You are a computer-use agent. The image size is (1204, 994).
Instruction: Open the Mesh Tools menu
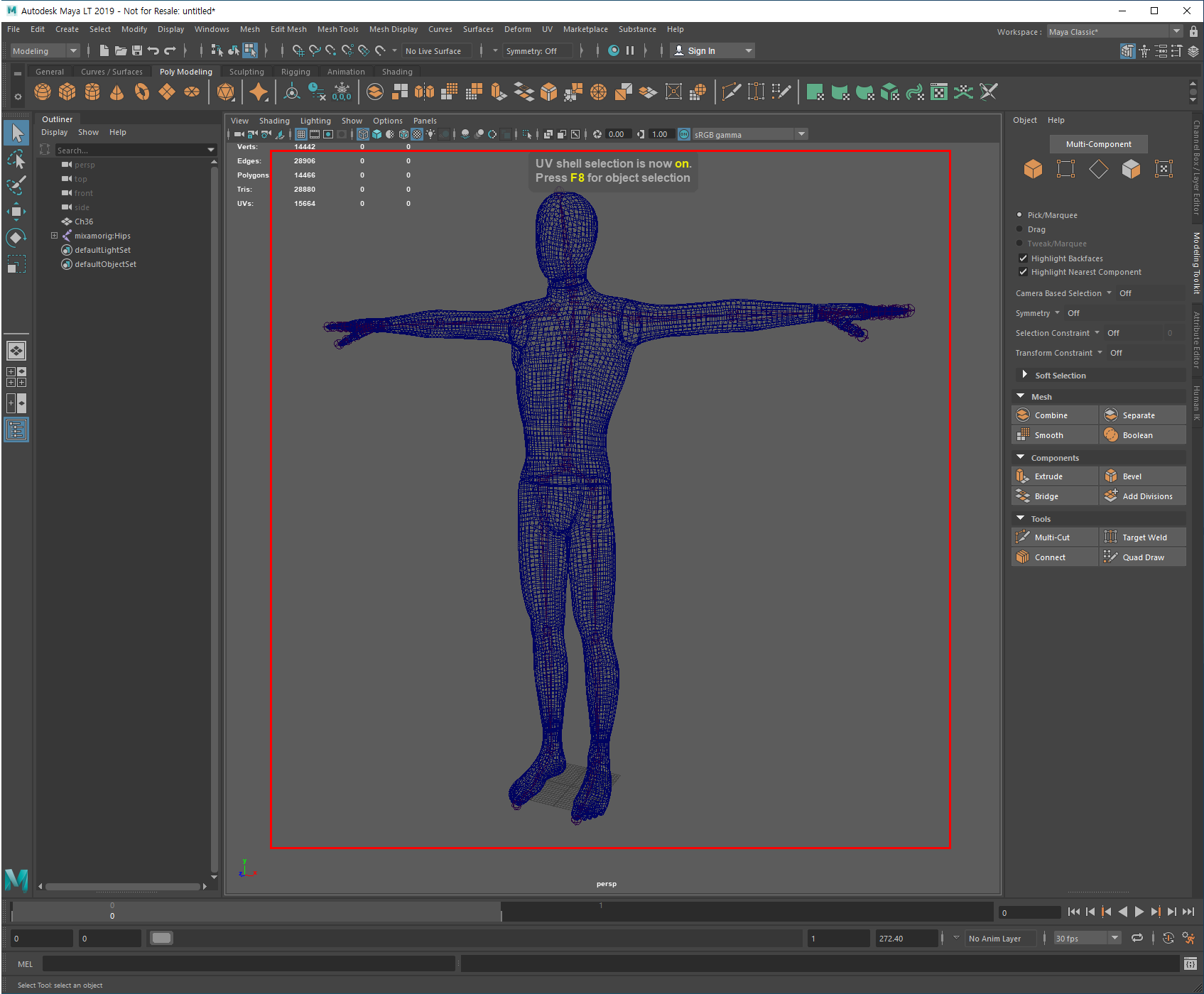tap(337, 29)
